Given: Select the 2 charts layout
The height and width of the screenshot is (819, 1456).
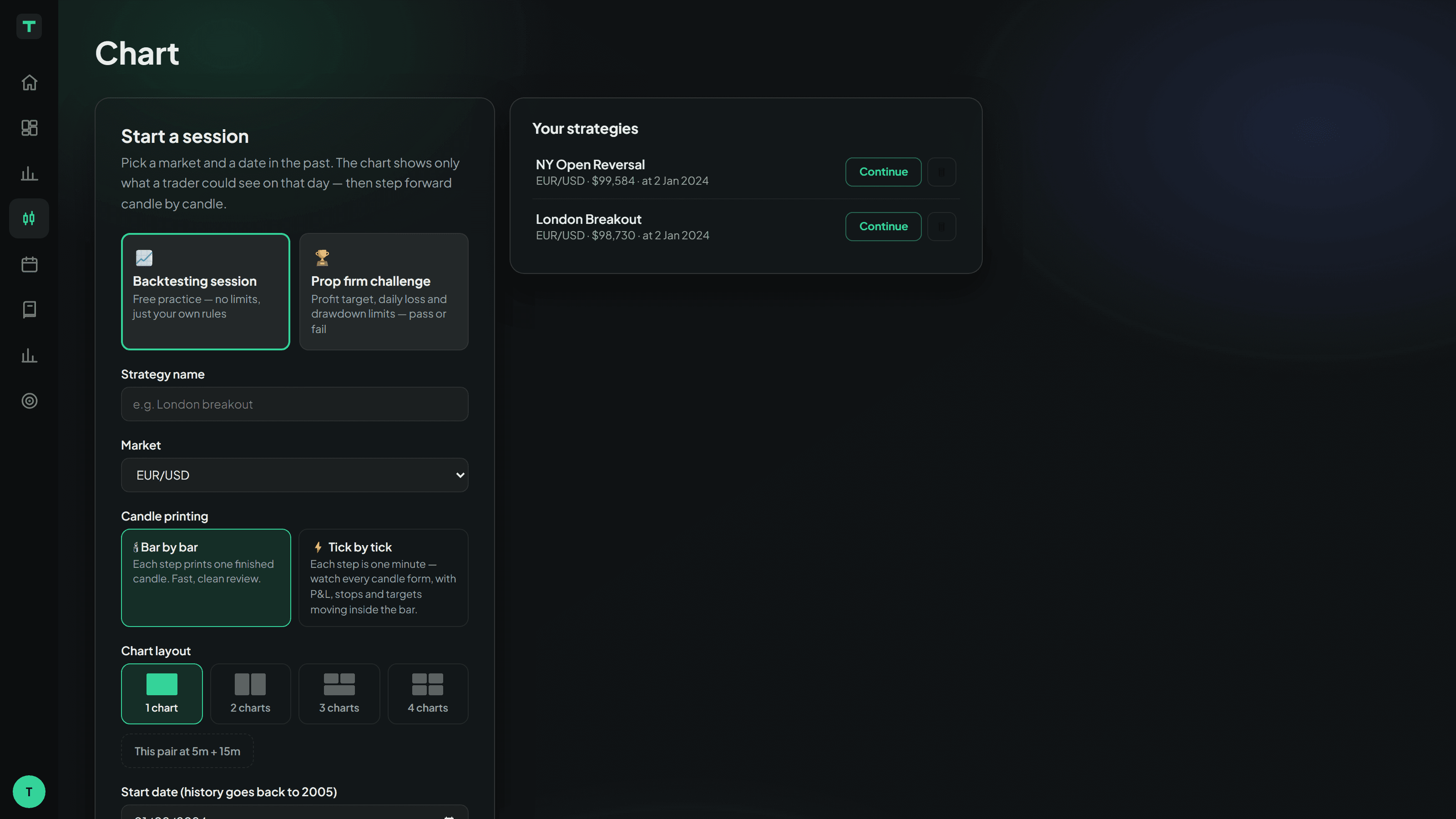Looking at the screenshot, I should [x=250, y=693].
